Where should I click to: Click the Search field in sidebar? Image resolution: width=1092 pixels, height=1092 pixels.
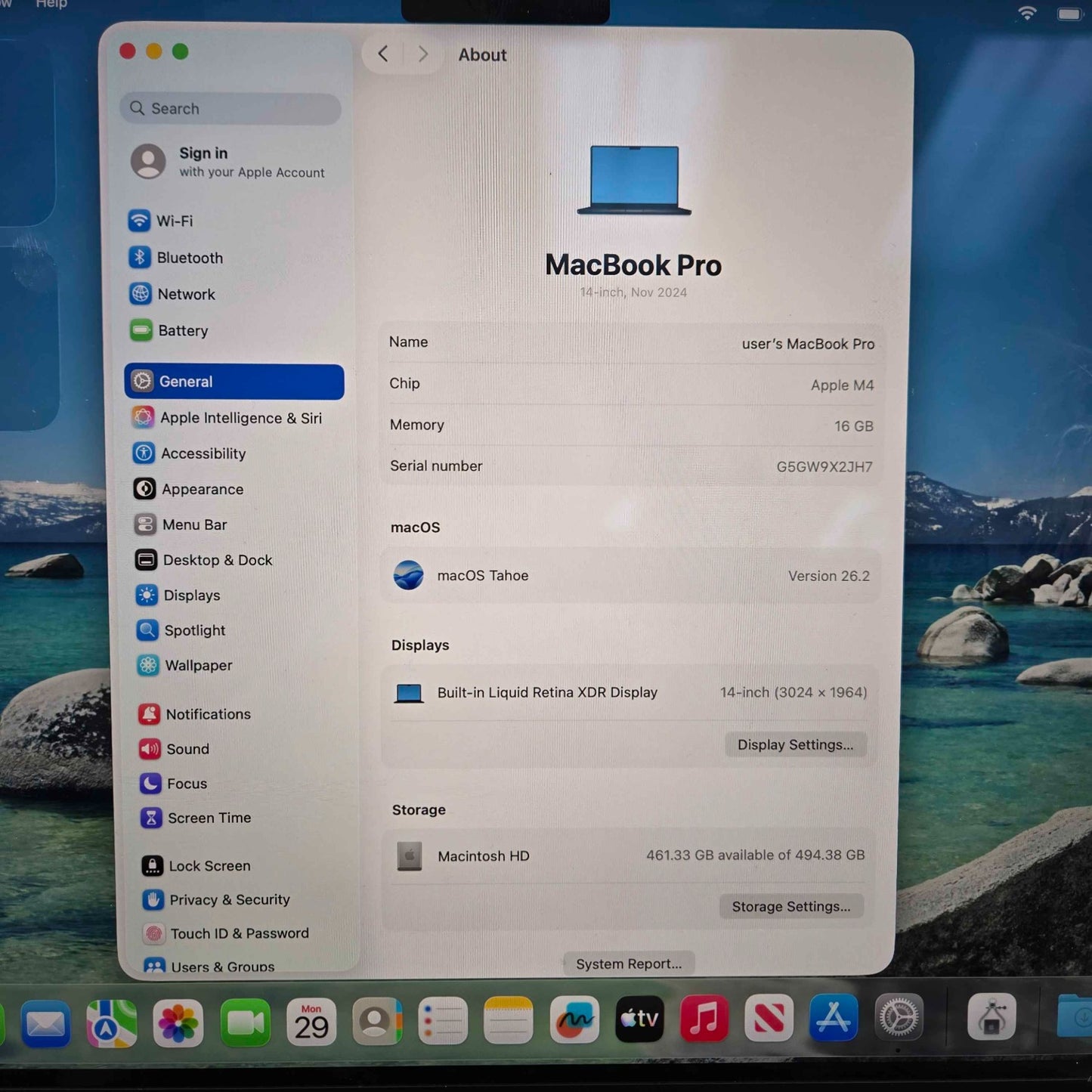(230, 109)
